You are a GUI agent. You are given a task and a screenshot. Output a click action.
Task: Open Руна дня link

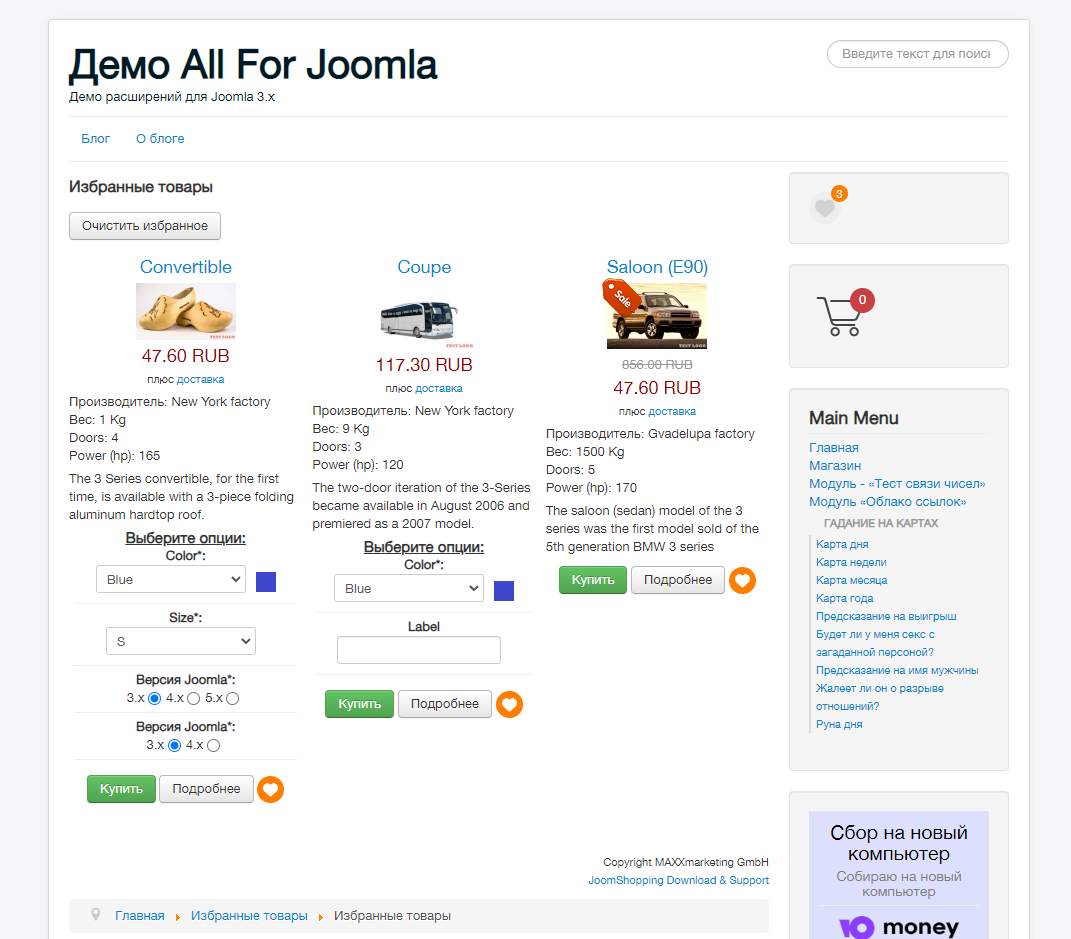(839, 725)
